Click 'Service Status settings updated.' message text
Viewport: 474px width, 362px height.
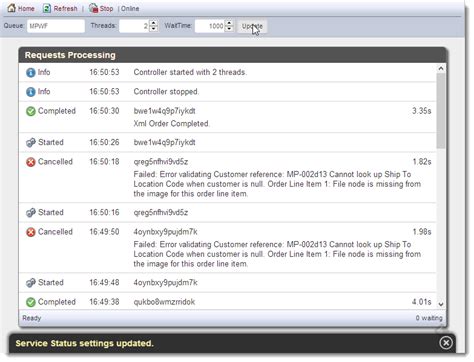(x=85, y=343)
